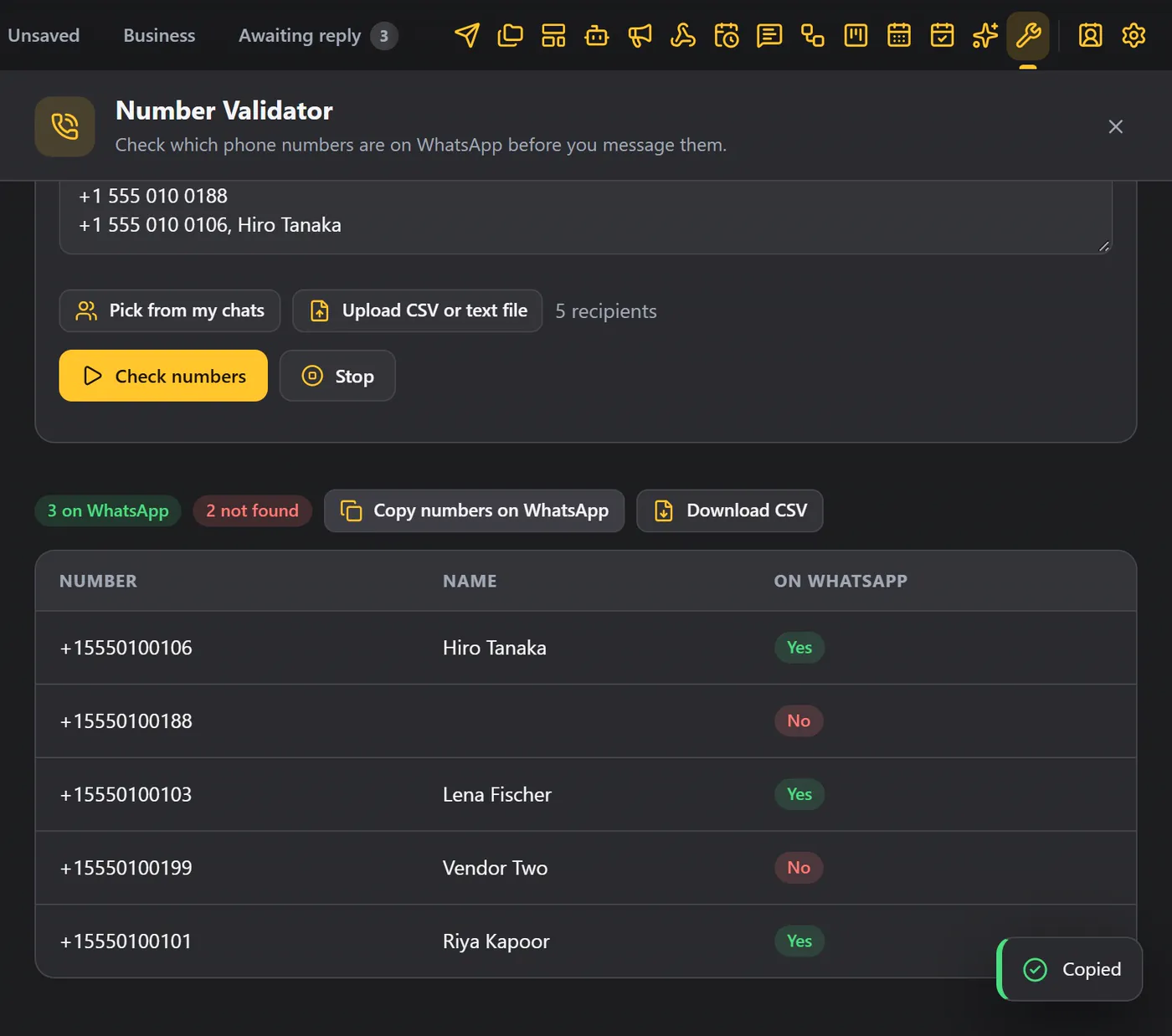Click the Yes badge for Lena Fischer
The image size is (1172, 1036).
pos(799,794)
